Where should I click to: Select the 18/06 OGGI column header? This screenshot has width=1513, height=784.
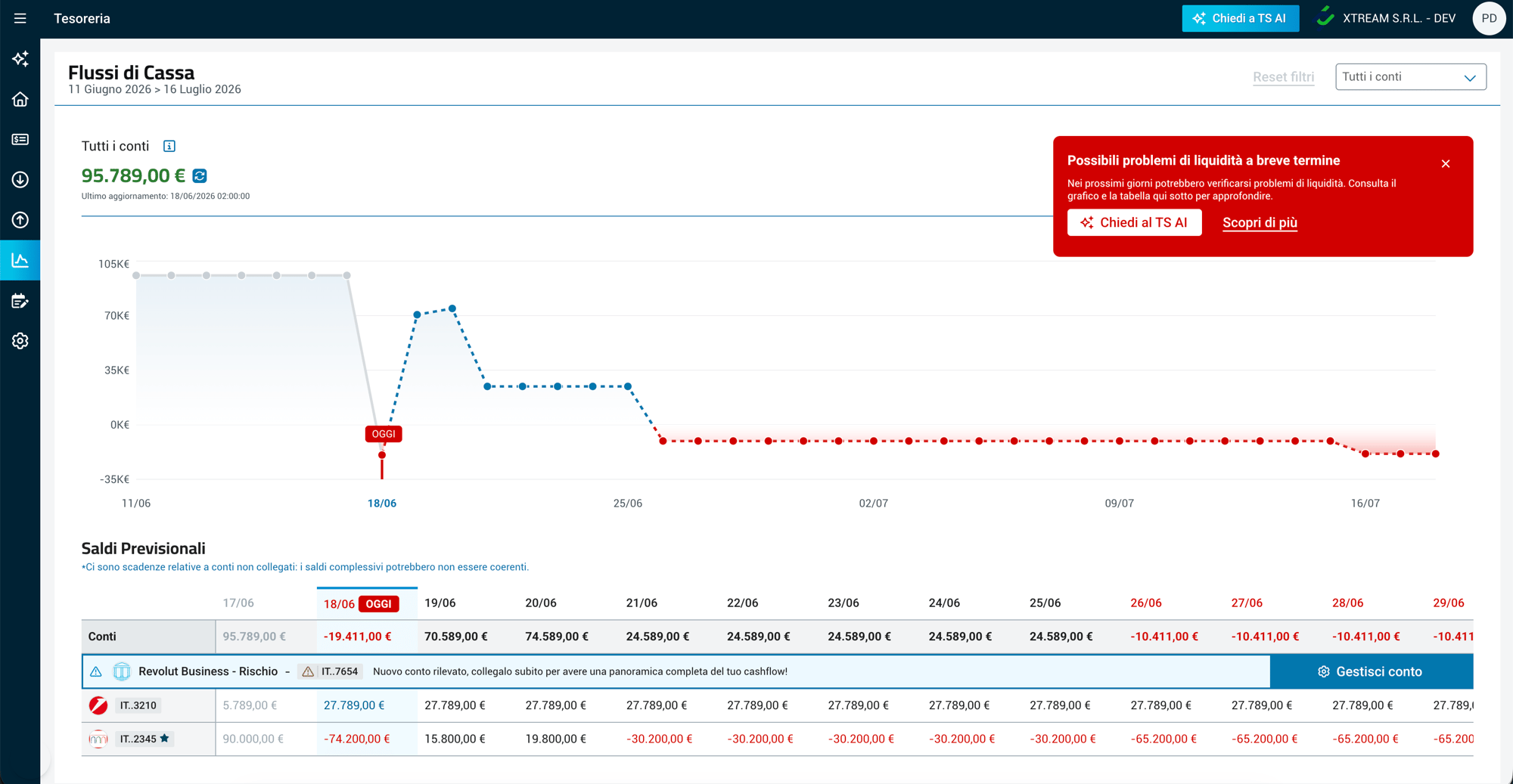coord(367,603)
